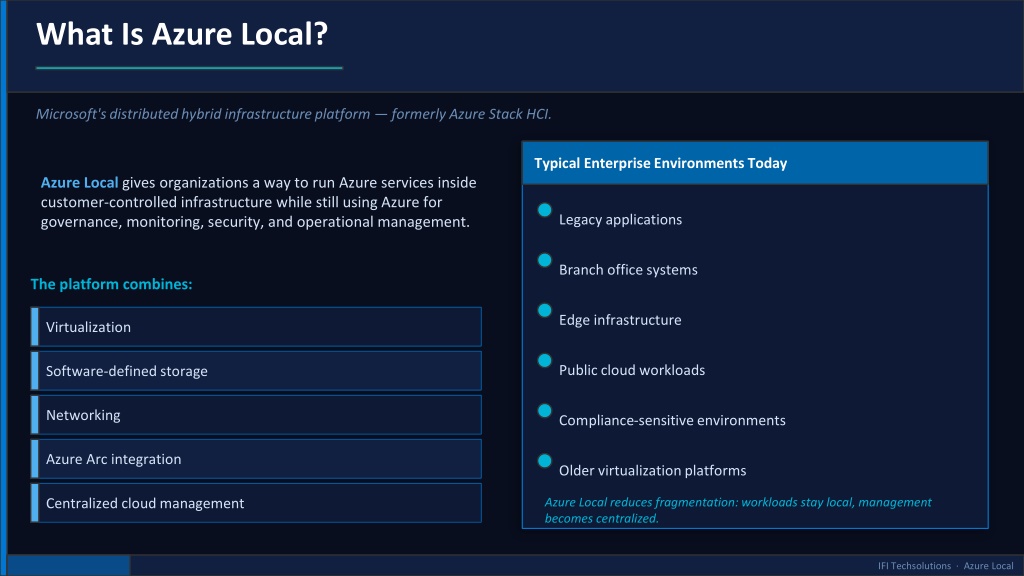The image size is (1024, 576).
Task: Click the bullet dot beside Compliance-sensitive environments
Action: point(545,411)
